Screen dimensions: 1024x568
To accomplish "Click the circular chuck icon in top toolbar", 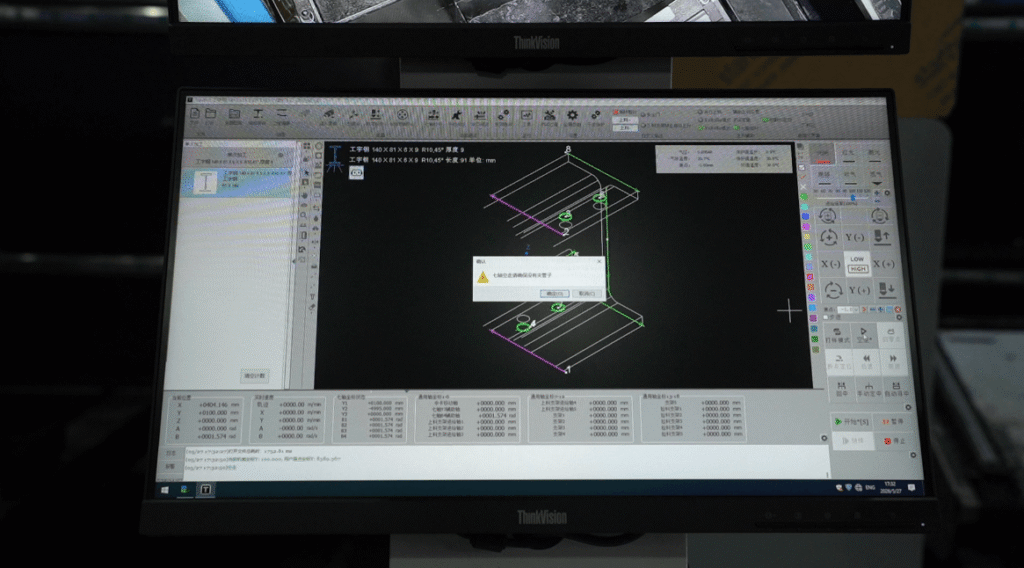I will 402,116.
